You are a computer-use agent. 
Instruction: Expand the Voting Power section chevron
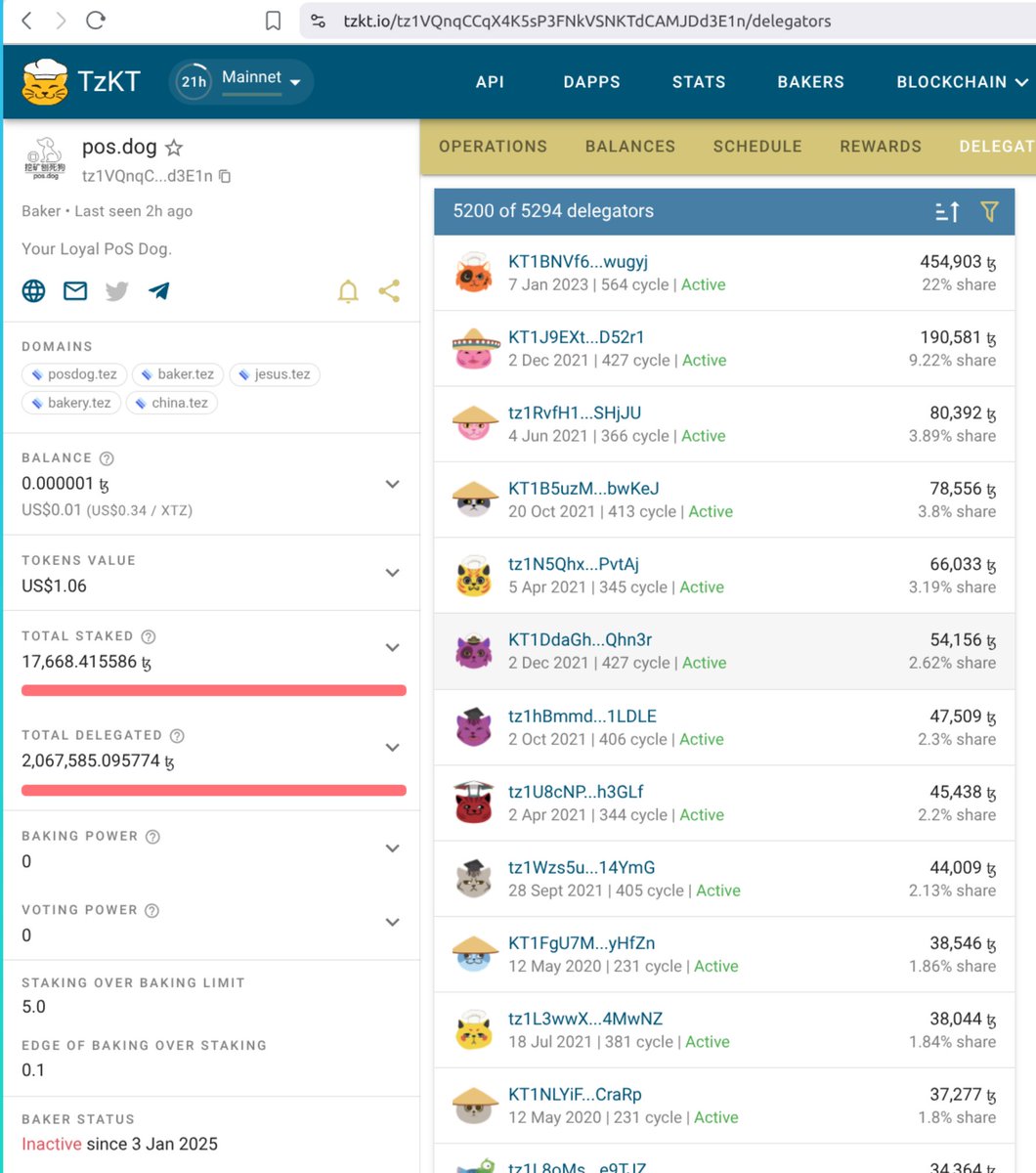coord(392,922)
